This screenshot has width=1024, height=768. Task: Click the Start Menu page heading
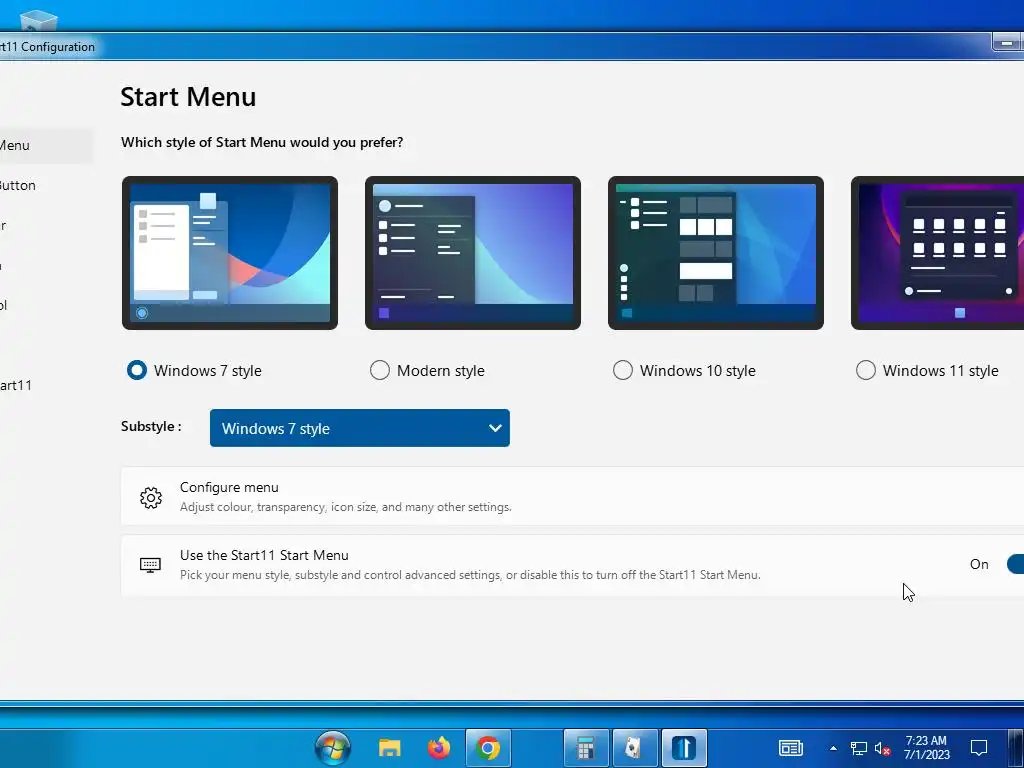188,97
